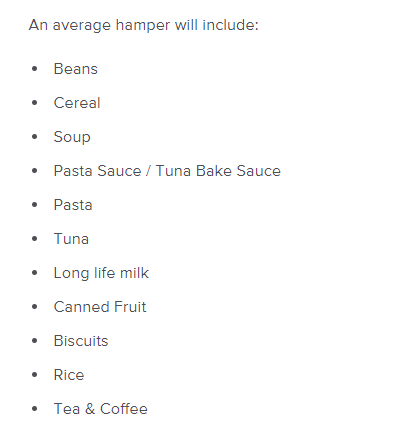395x433 pixels.
Task: Select the Biscuits list item
Action: pyautogui.click(x=81, y=341)
